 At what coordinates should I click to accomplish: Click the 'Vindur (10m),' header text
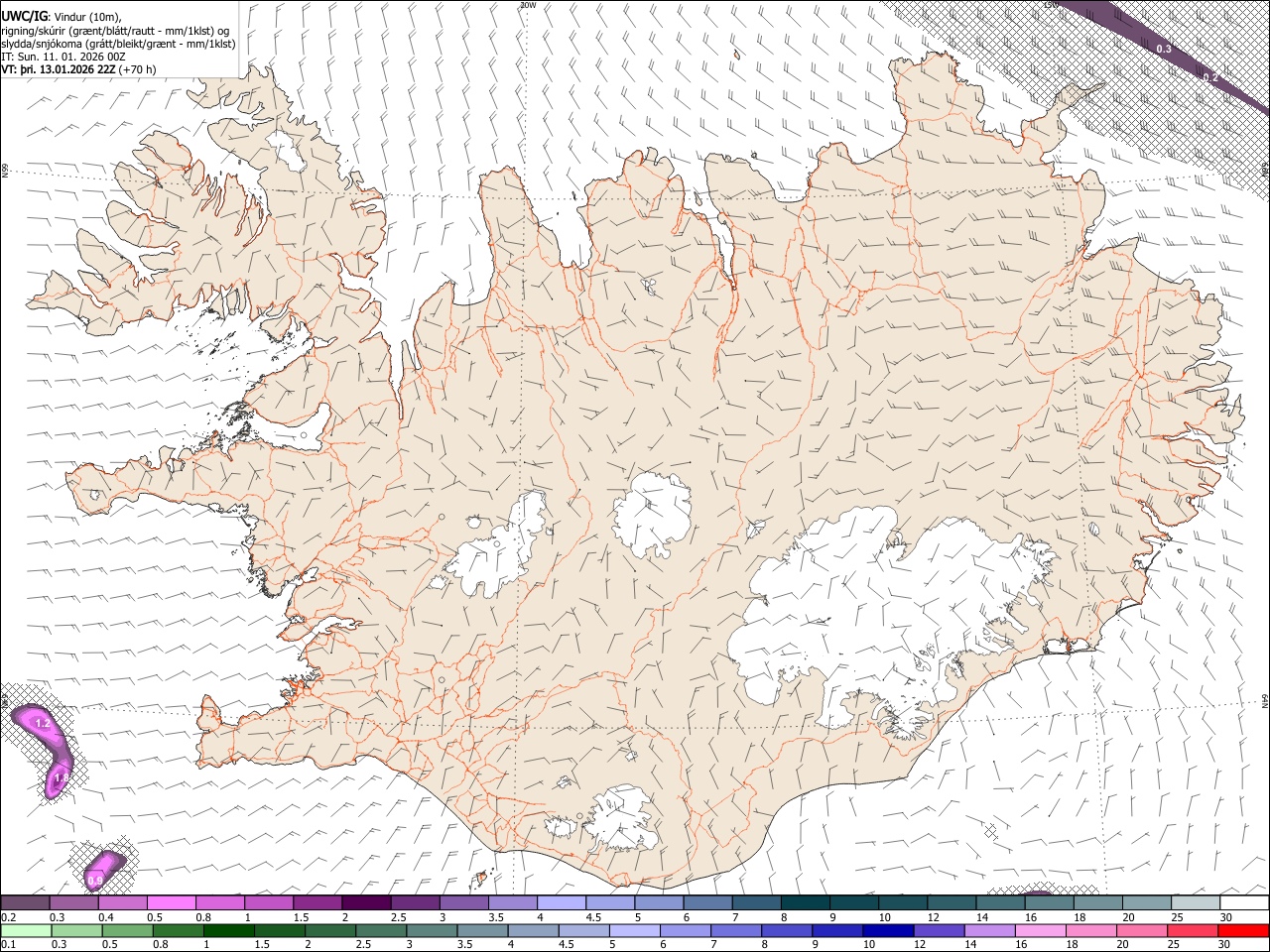pos(87,17)
